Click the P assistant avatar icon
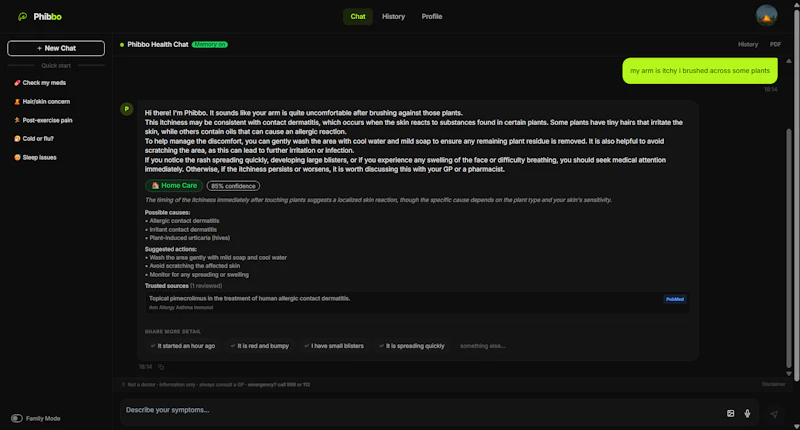The width and height of the screenshot is (800, 430). point(127,109)
